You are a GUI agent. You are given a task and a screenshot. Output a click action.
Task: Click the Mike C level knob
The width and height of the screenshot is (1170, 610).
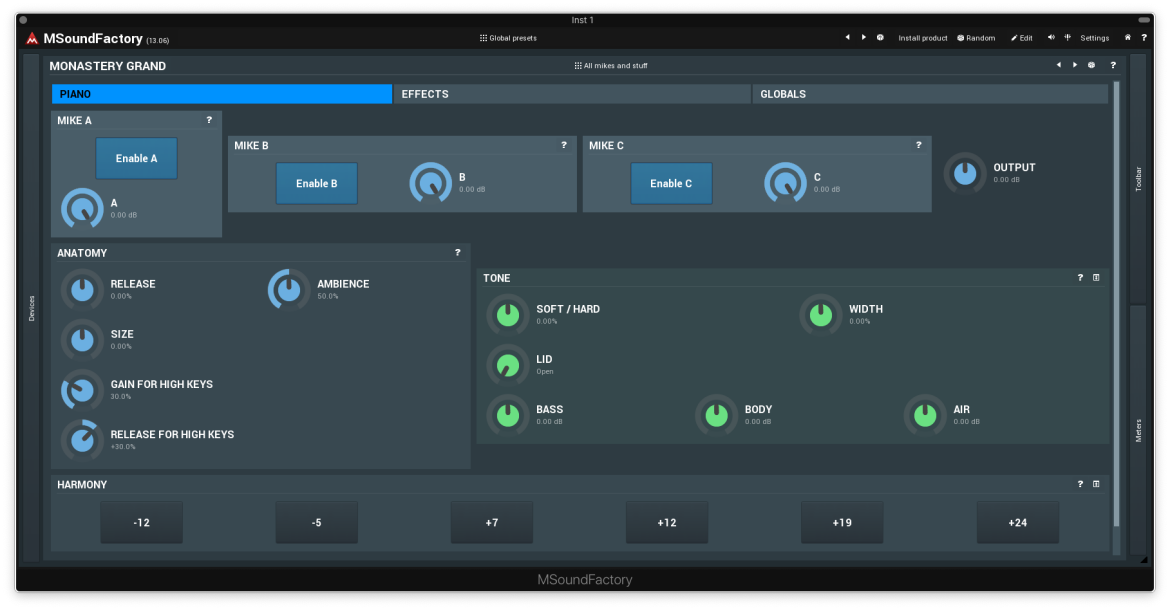(785, 183)
